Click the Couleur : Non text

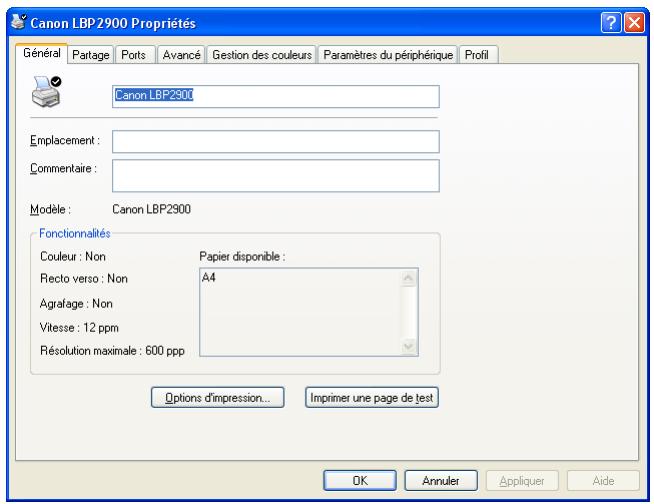(73, 256)
